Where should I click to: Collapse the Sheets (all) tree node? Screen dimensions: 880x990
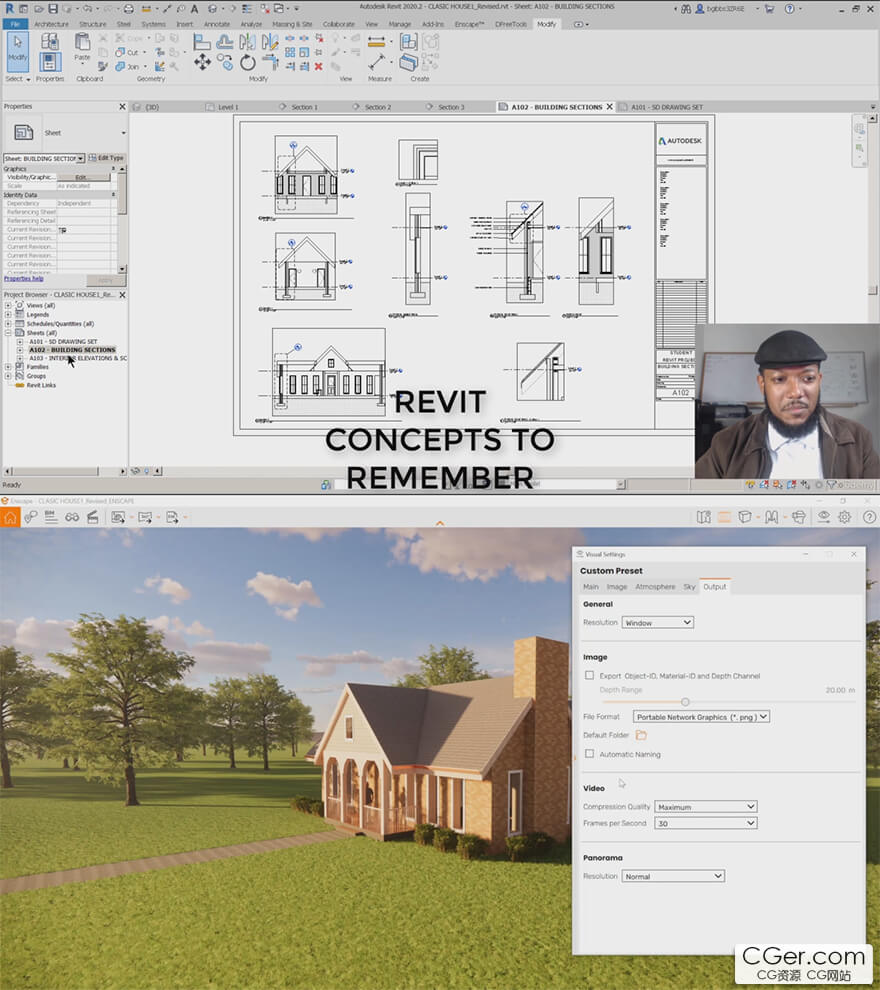click(8, 333)
